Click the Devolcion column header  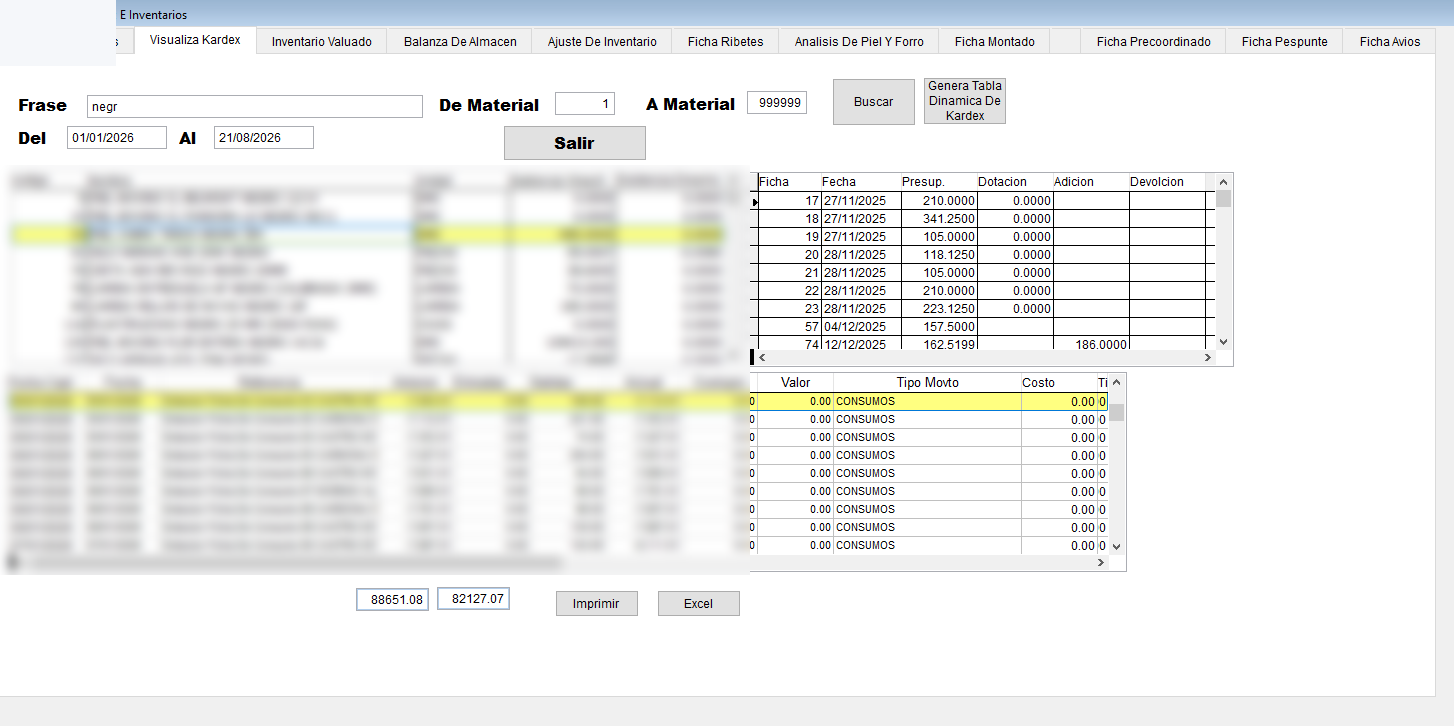[x=1167, y=182]
